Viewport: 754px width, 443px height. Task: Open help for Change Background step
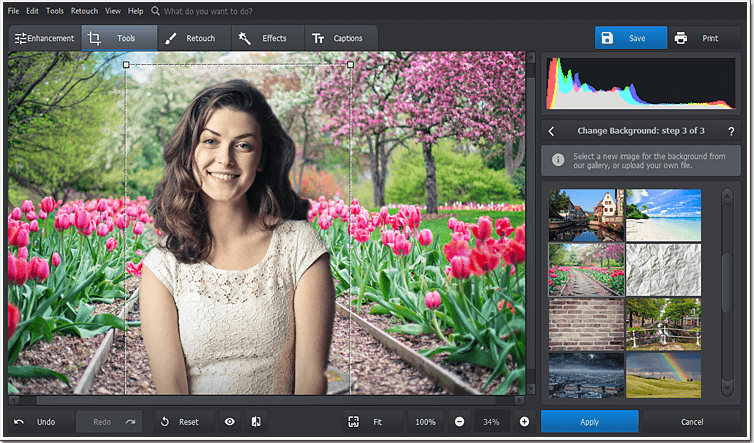click(731, 131)
